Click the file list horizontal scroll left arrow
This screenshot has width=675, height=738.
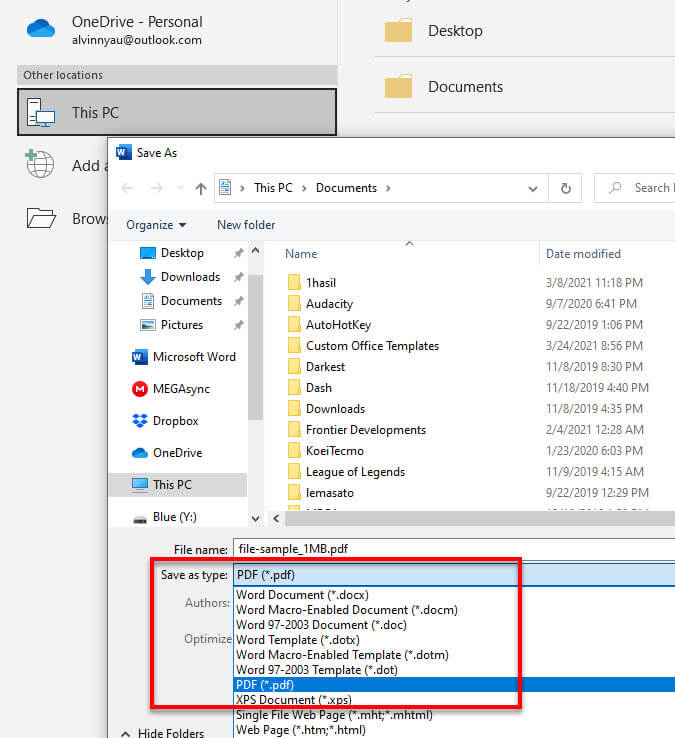click(276, 519)
